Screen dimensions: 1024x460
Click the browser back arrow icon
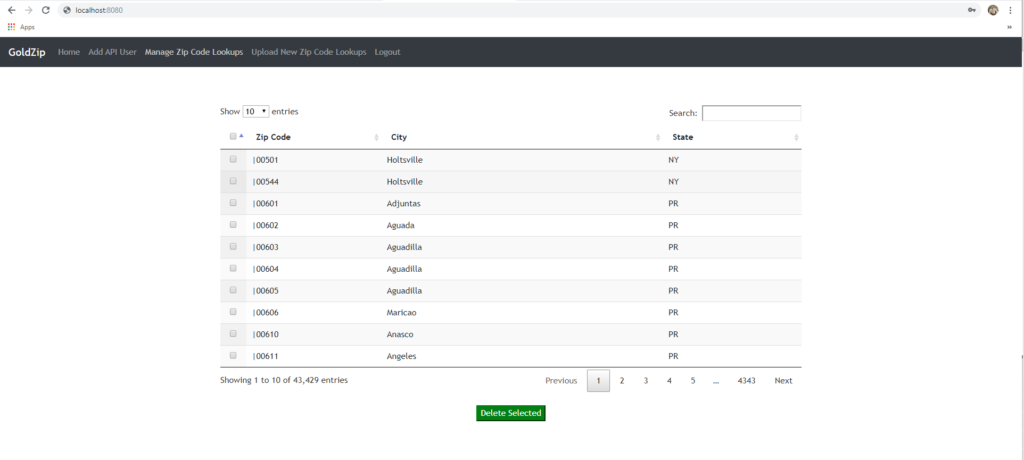click(x=12, y=10)
